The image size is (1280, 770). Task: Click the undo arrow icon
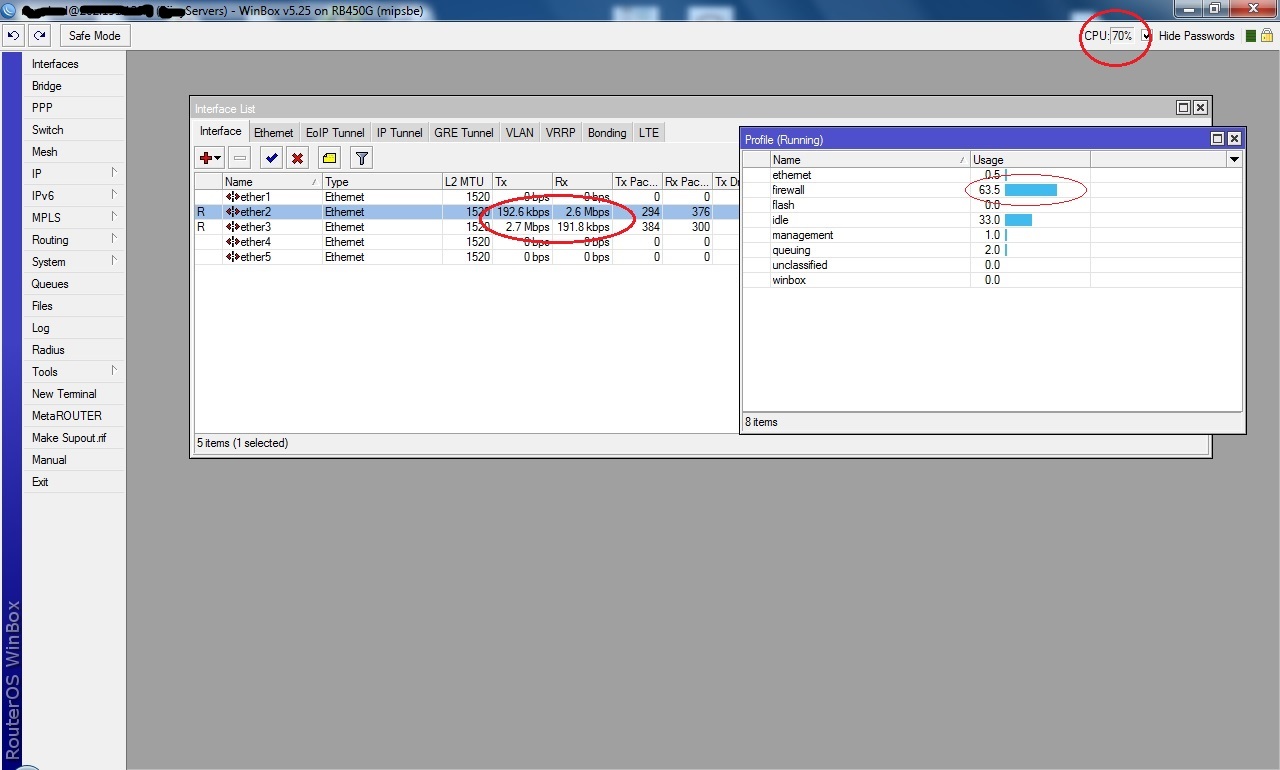pos(13,35)
